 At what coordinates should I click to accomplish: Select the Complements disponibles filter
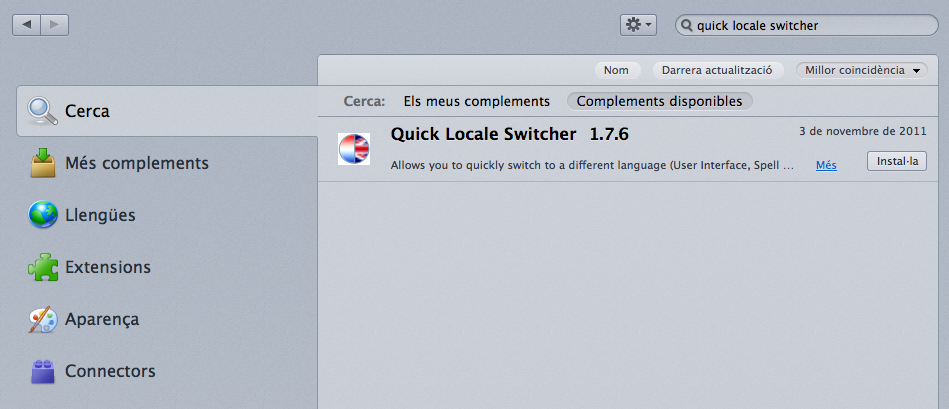pyautogui.click(x=659, y=102)
